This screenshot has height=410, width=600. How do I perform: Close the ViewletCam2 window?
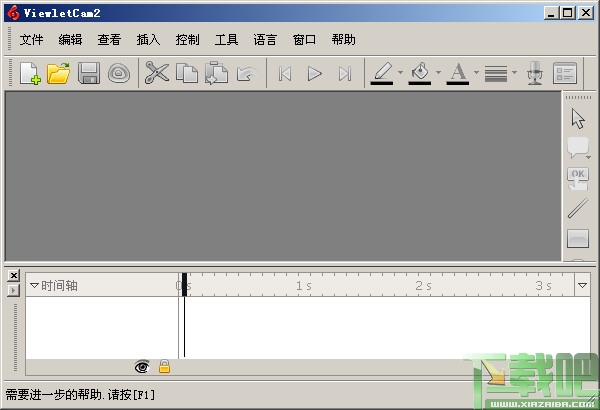(585, 13)
